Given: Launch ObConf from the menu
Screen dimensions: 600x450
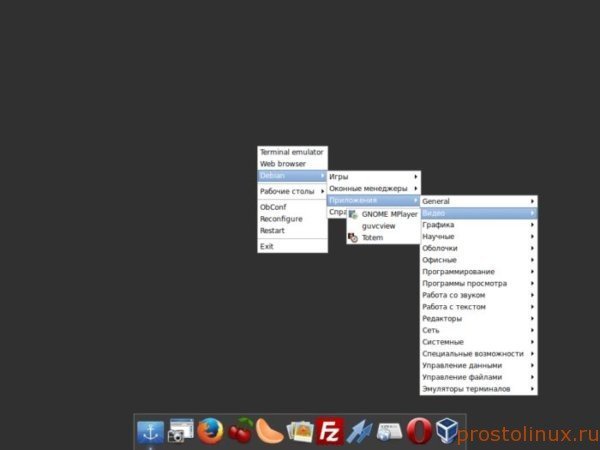Looking at the screenshot, I should point(292,207).
